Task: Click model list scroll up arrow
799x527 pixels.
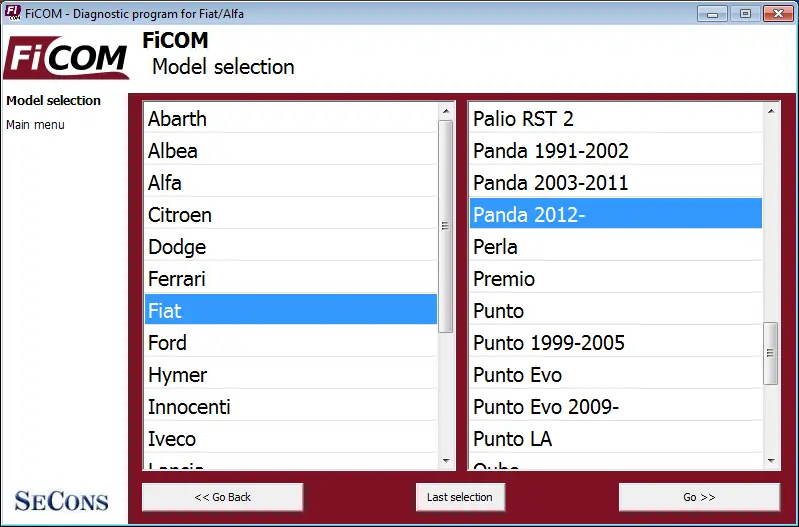Action: (x=771, y=111)
